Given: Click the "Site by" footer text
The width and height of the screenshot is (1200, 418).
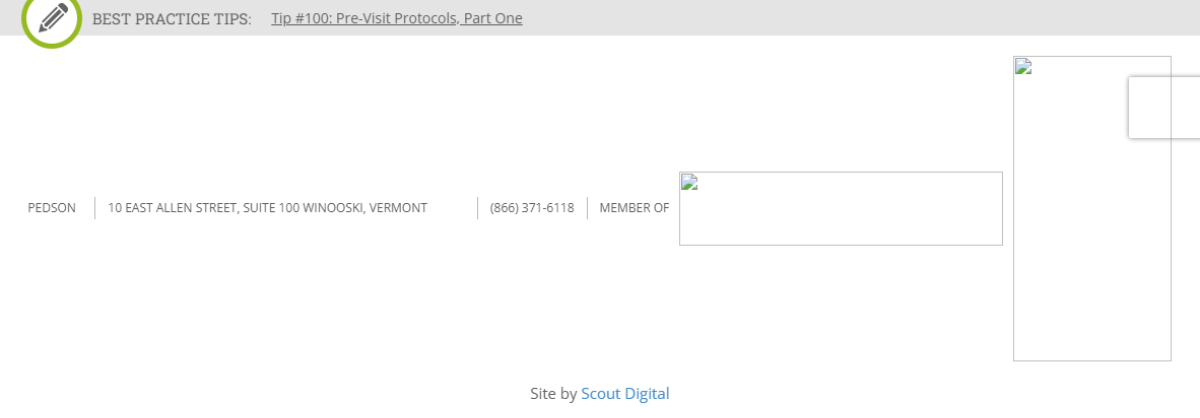Looking at the screenshot, I should [x=553, y=394].
